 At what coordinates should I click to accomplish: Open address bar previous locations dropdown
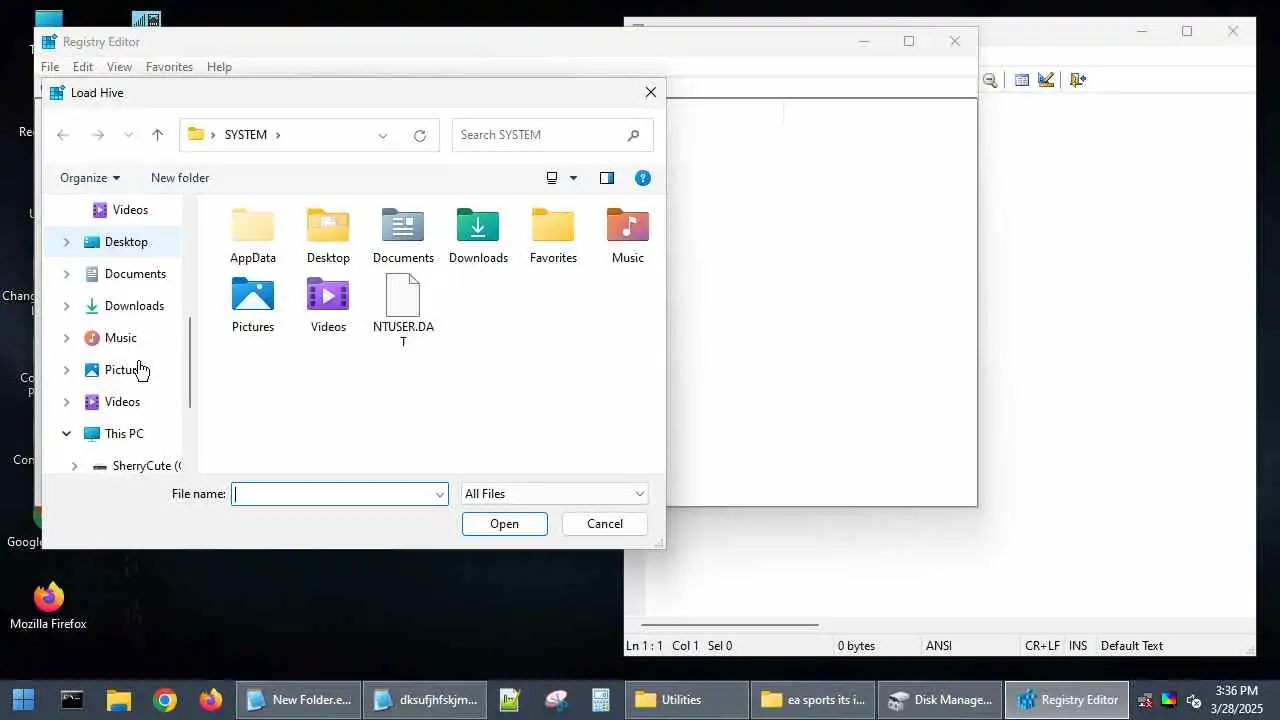(x=383, y=135)
